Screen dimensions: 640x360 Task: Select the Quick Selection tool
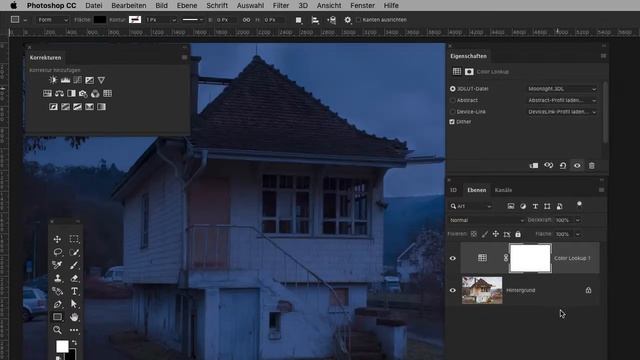[74, 252]
